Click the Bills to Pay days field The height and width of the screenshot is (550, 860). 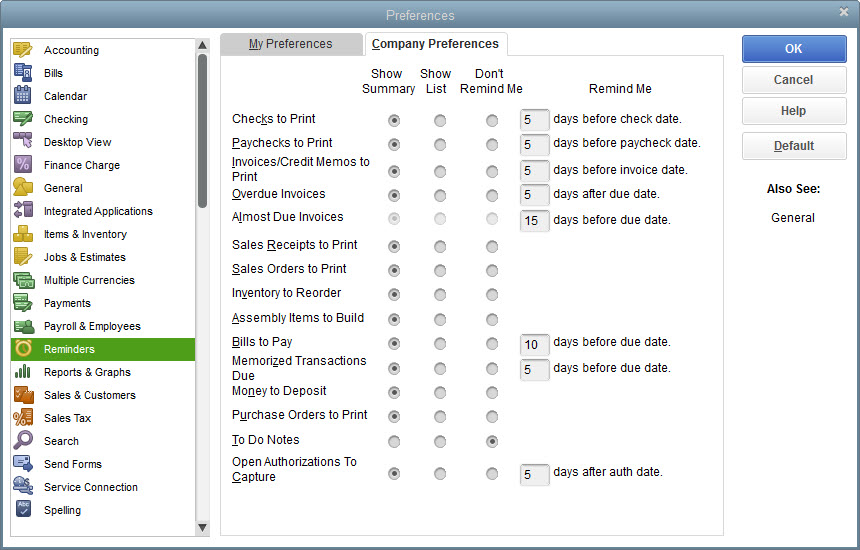[x=535, y=344]
